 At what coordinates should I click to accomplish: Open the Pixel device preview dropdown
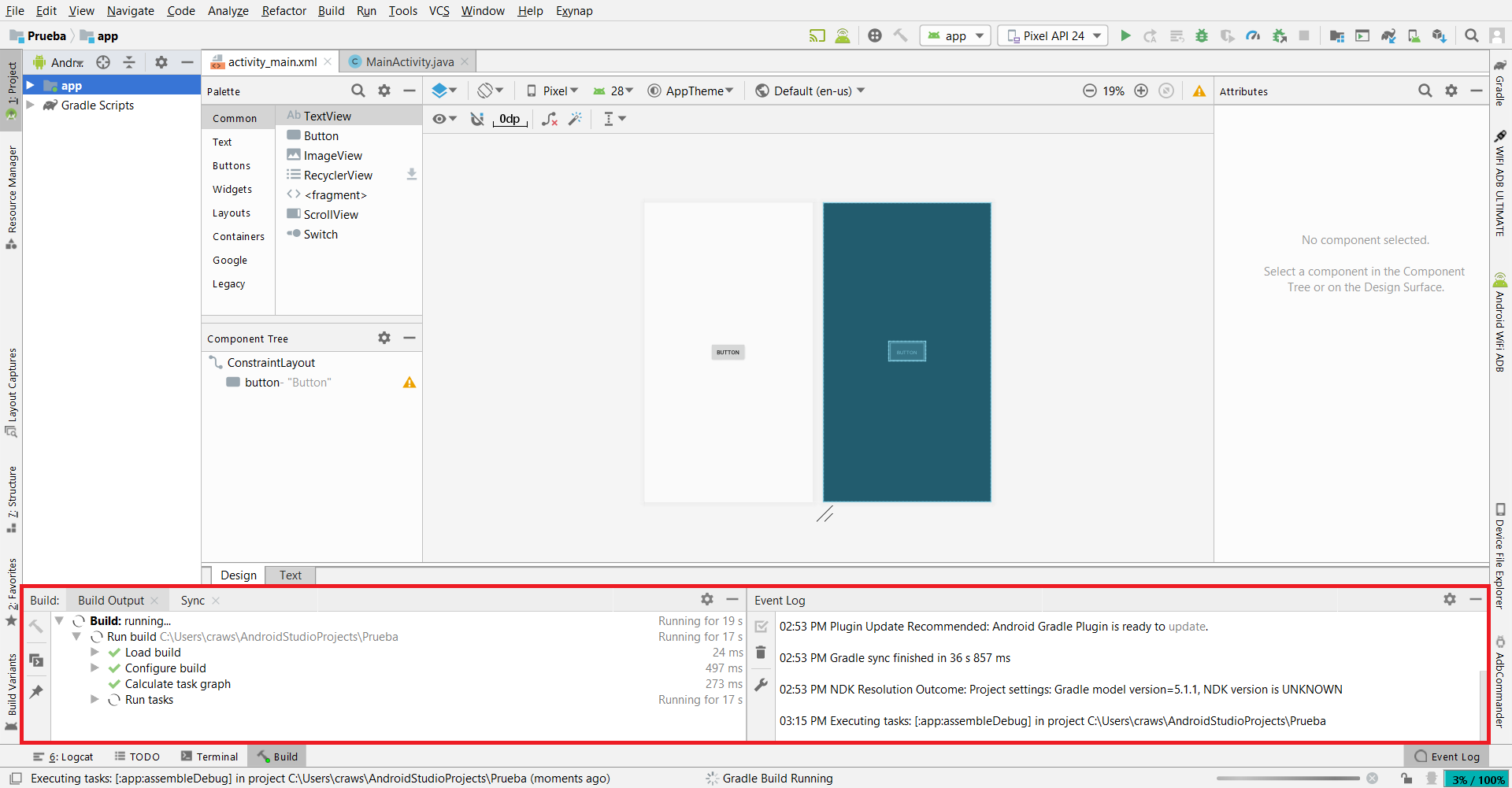[x=552, y=91]
